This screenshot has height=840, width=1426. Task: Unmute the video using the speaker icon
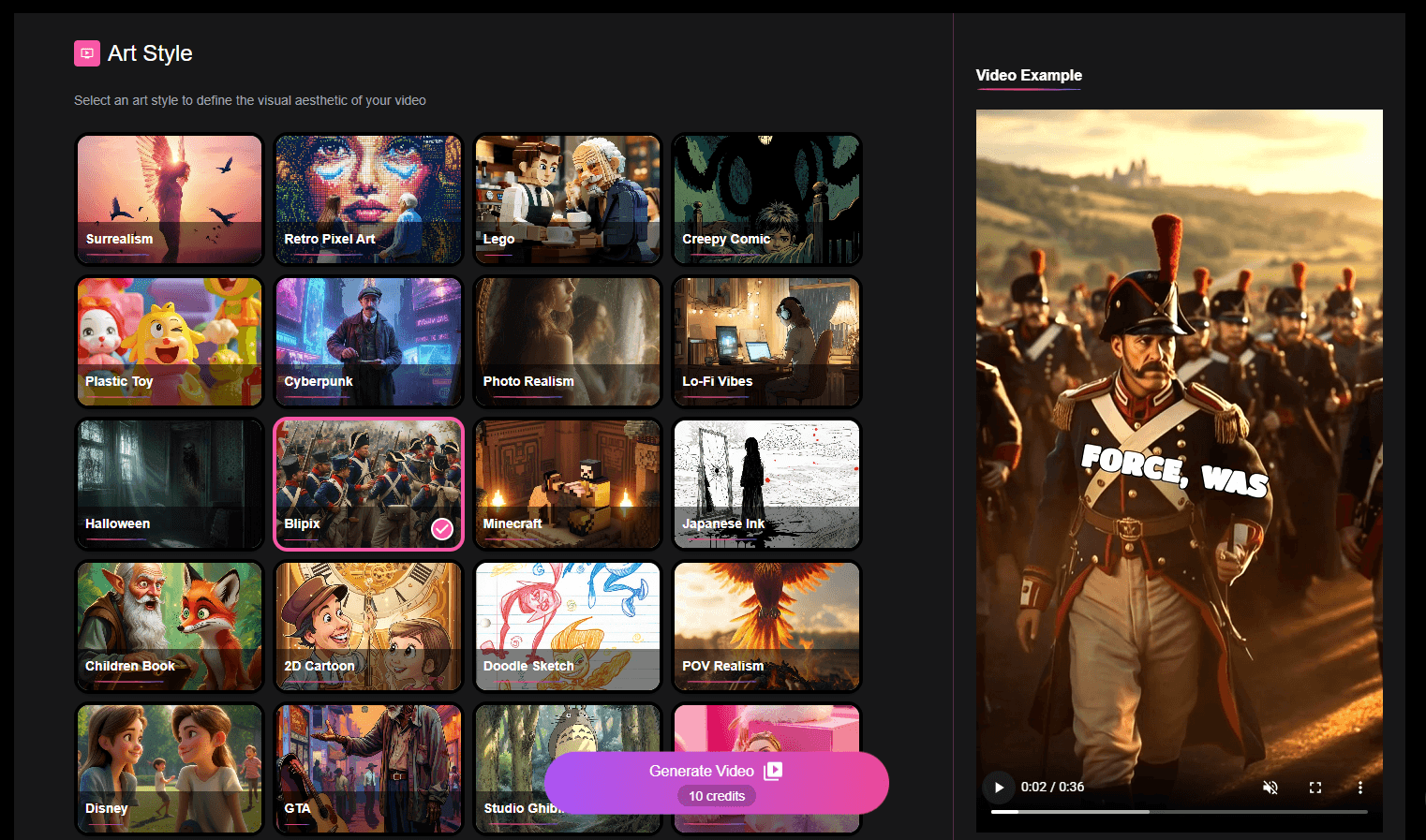[1270, 788]
